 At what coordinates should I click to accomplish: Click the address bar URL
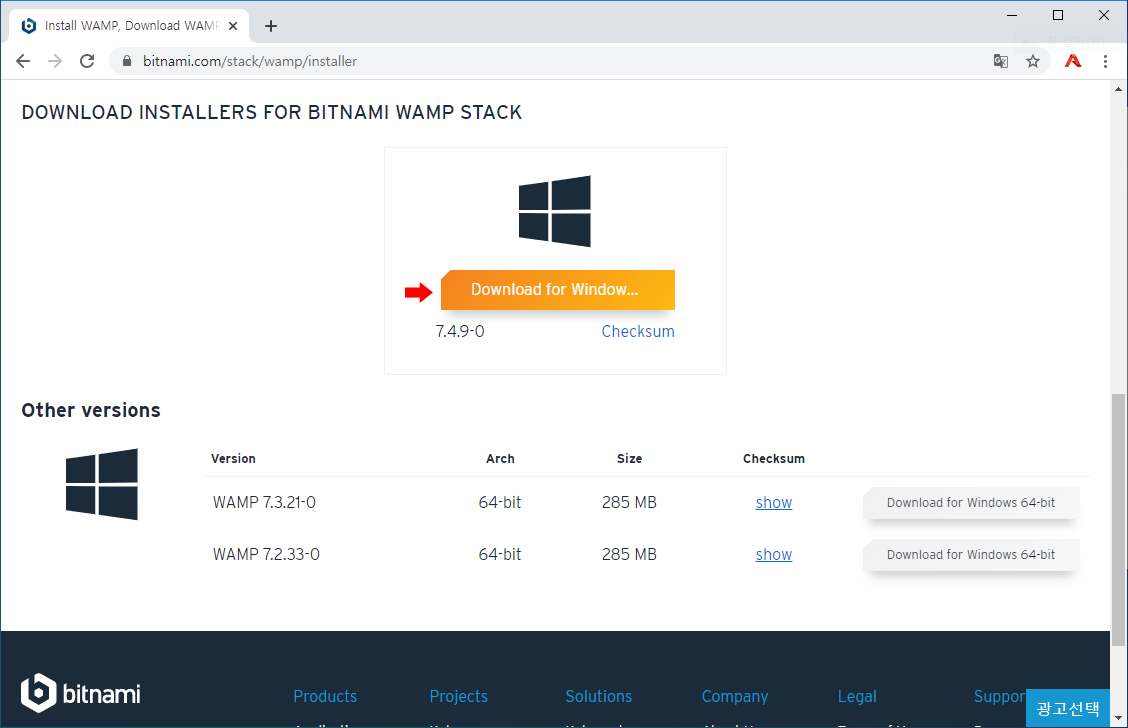tap(250, 61)
